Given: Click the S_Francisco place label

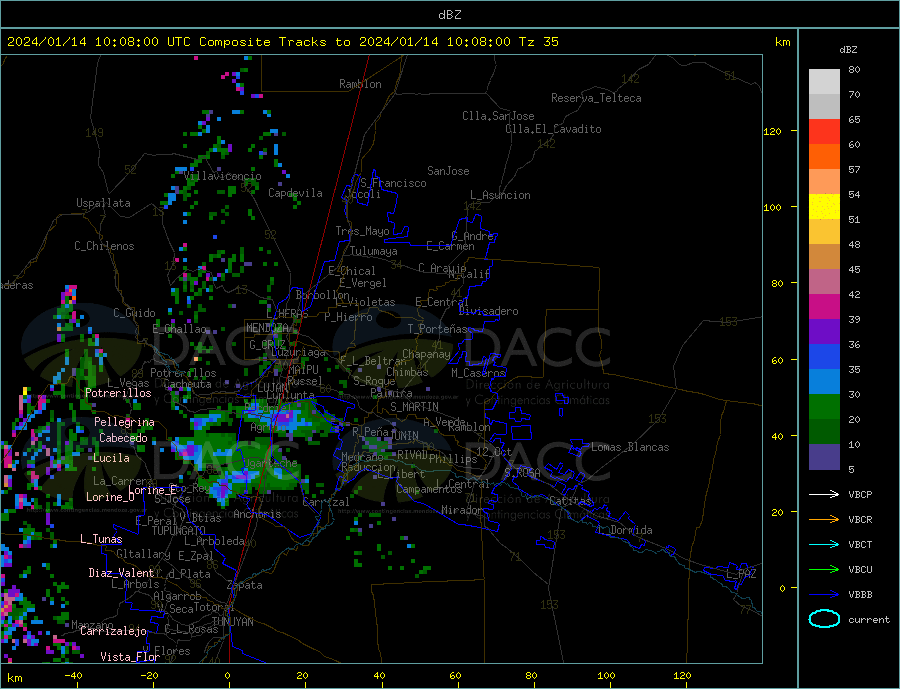Looking at the screenshot, I should point(393,183).
